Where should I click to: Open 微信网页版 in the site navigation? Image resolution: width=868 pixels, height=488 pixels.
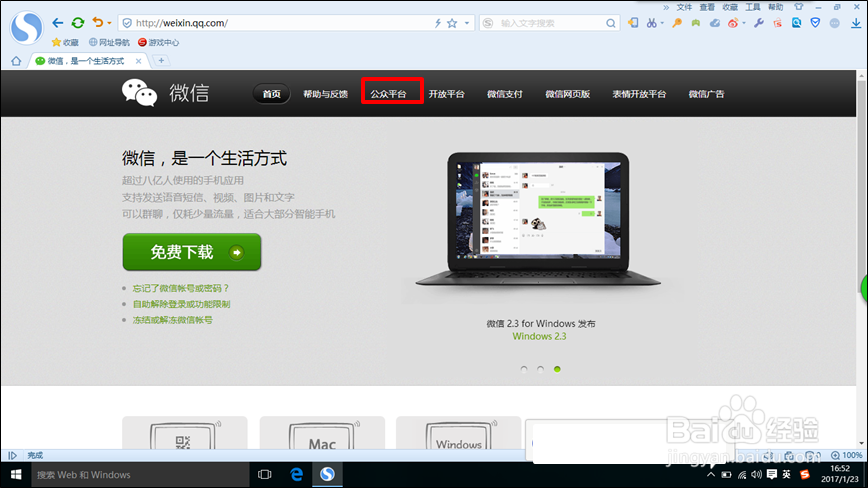click(x=567, y=94)
